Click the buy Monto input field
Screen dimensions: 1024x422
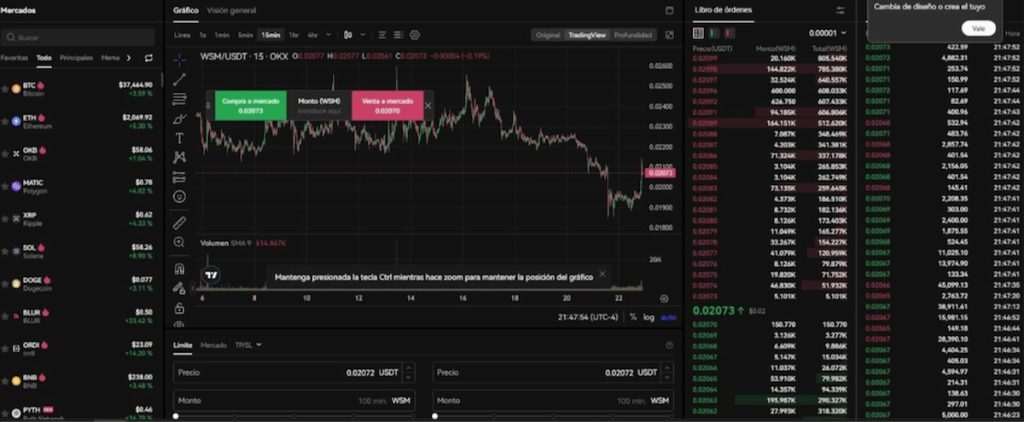click(294, 400)
